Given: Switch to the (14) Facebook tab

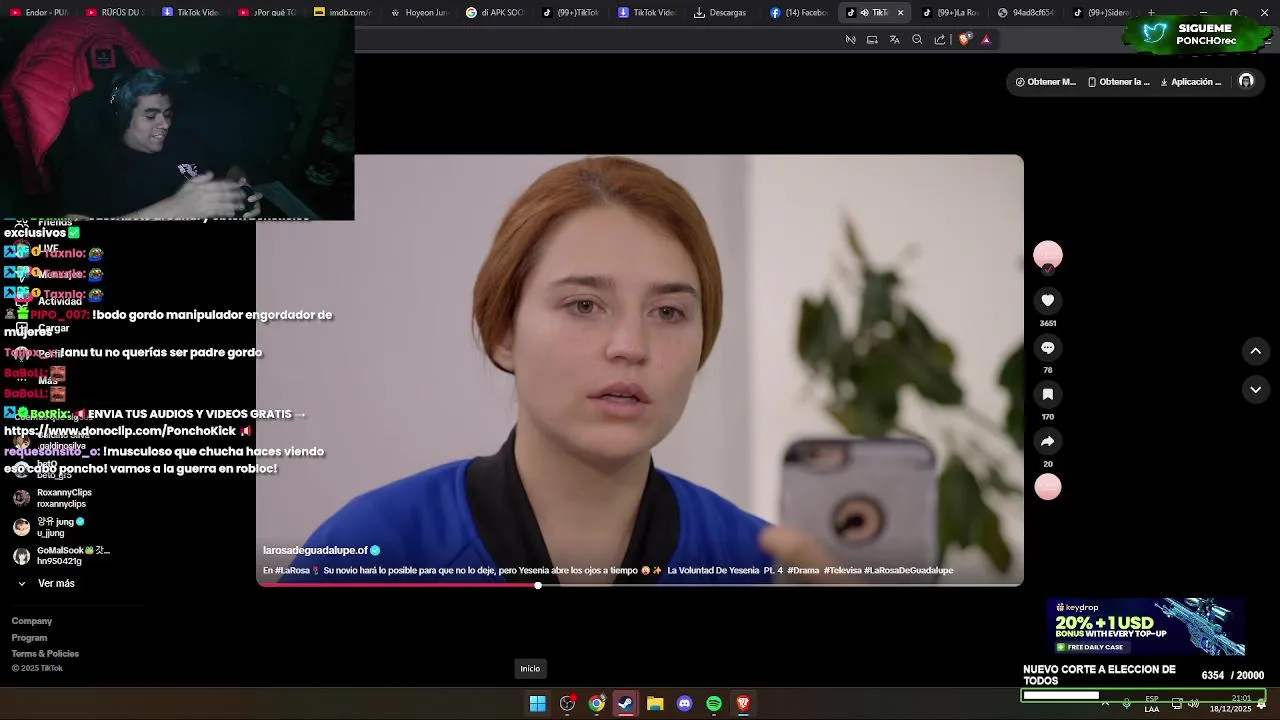Looking at the screenshot, I should click(x=799, y=13).
